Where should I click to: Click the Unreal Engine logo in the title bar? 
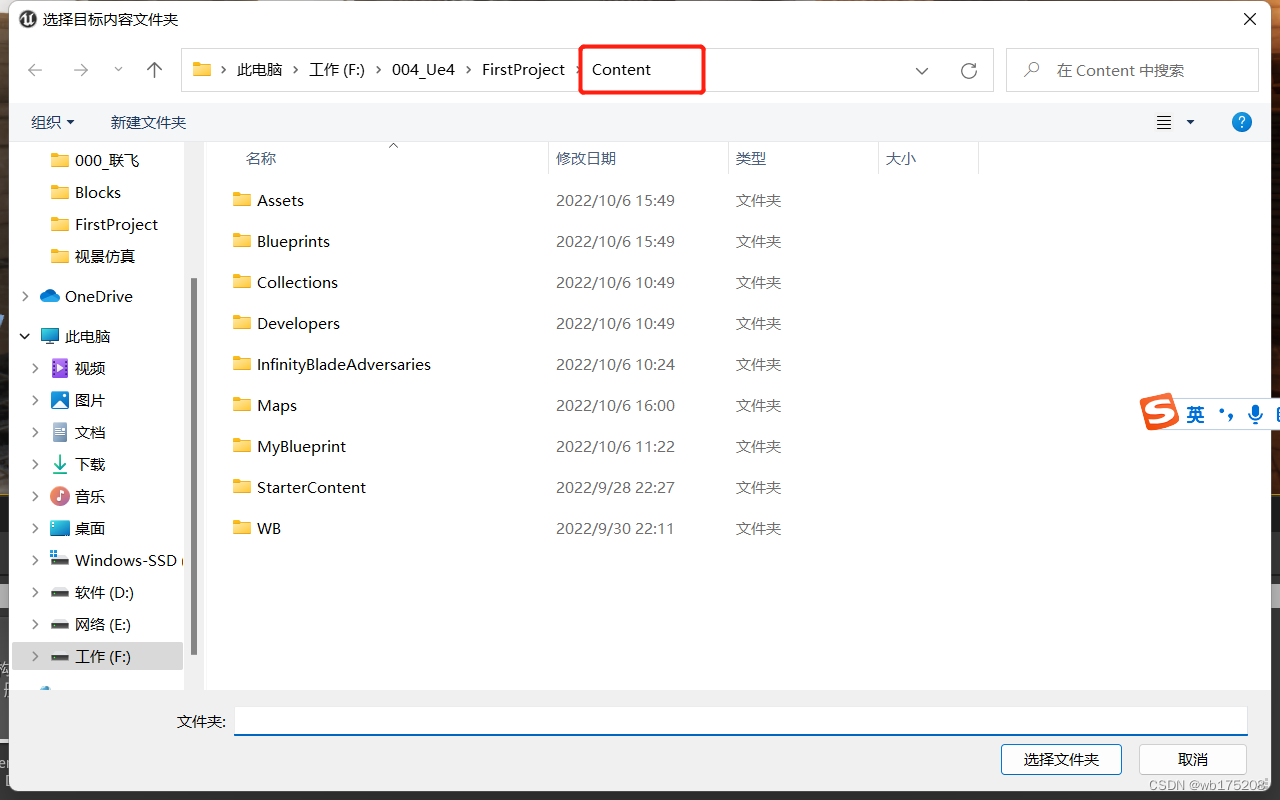(28, 19)
